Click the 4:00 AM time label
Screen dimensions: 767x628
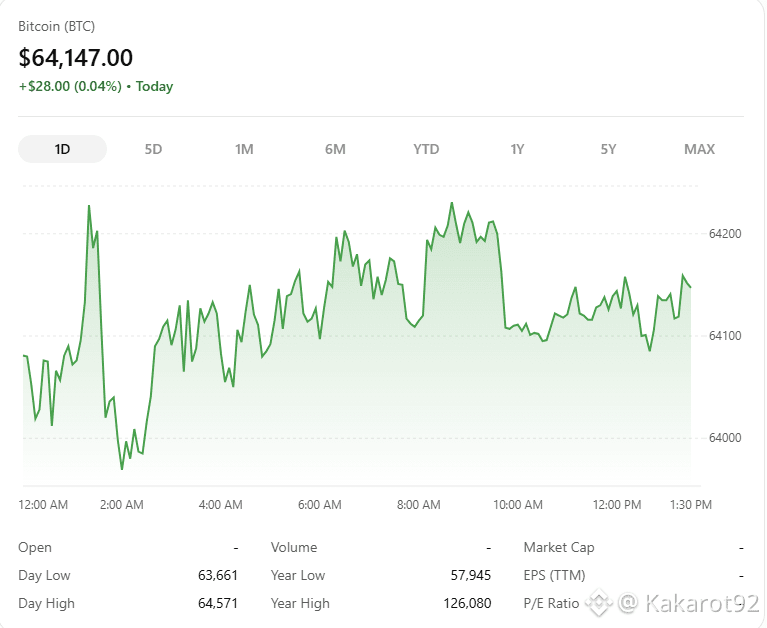point(221,505)
